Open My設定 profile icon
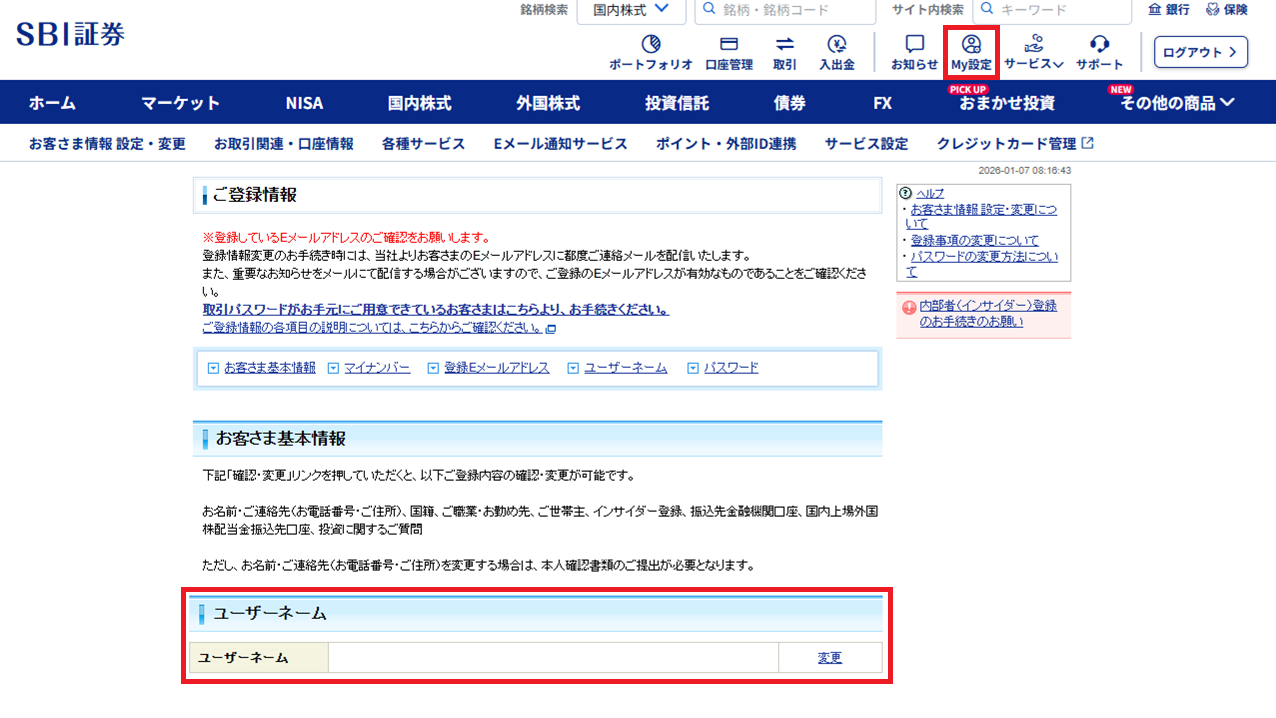 coord(971,44)
